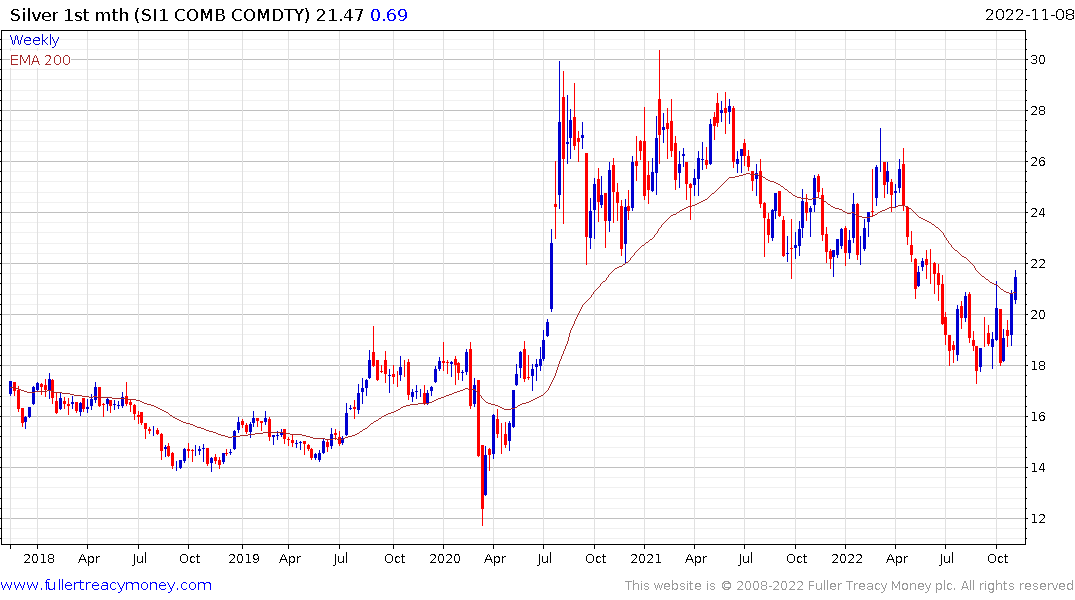Open the www.fullertreacymoney.com link
1075x600 pixels.
[106, 585]
